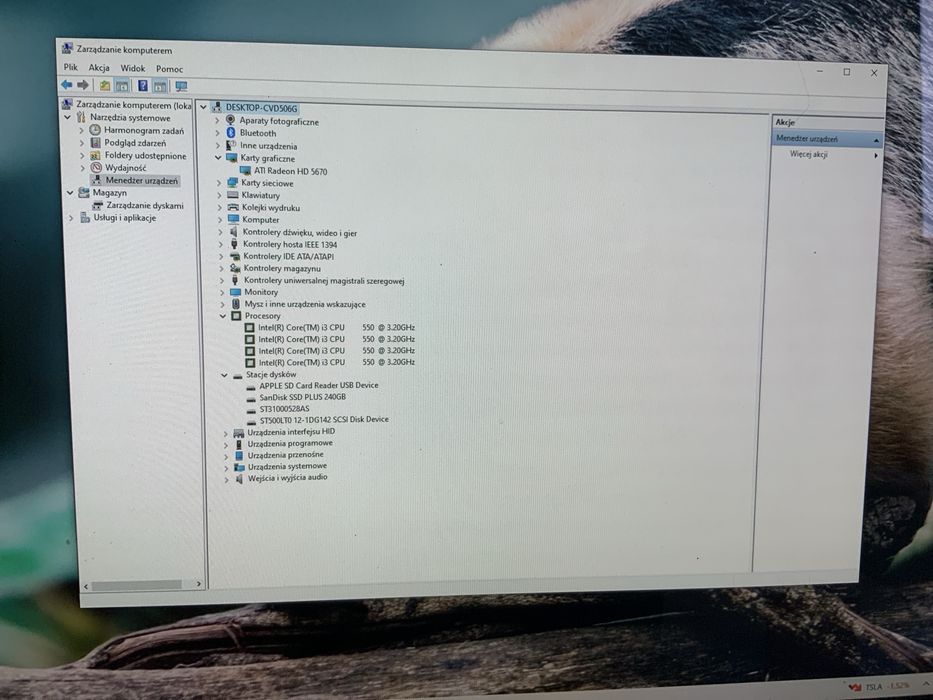
Task: Click the scan for hardware monitor toolbar icon
Action: pyautogui.click(x=181, y=87)
